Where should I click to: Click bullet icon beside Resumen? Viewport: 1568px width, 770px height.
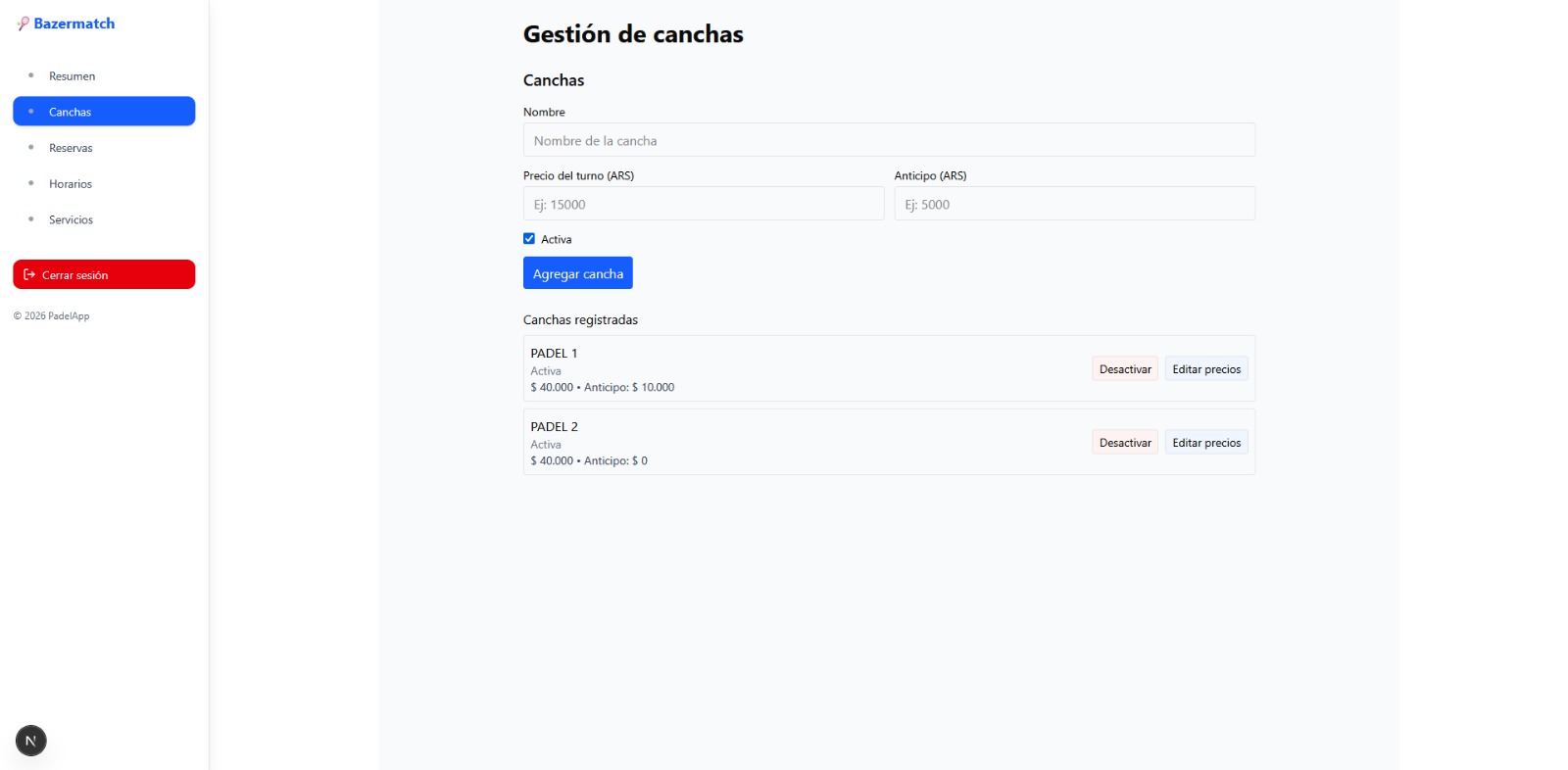(x=31, y=75)
